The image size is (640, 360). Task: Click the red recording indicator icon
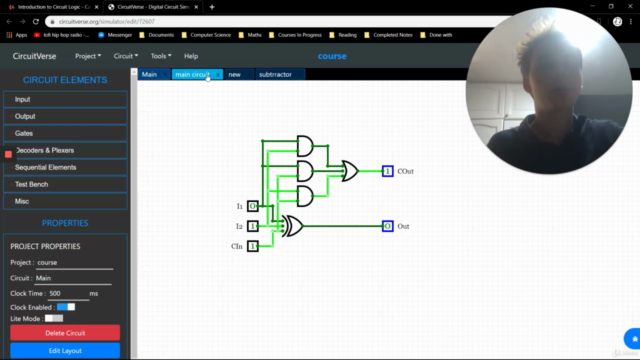pyautogui.click(x=8, y=154)
